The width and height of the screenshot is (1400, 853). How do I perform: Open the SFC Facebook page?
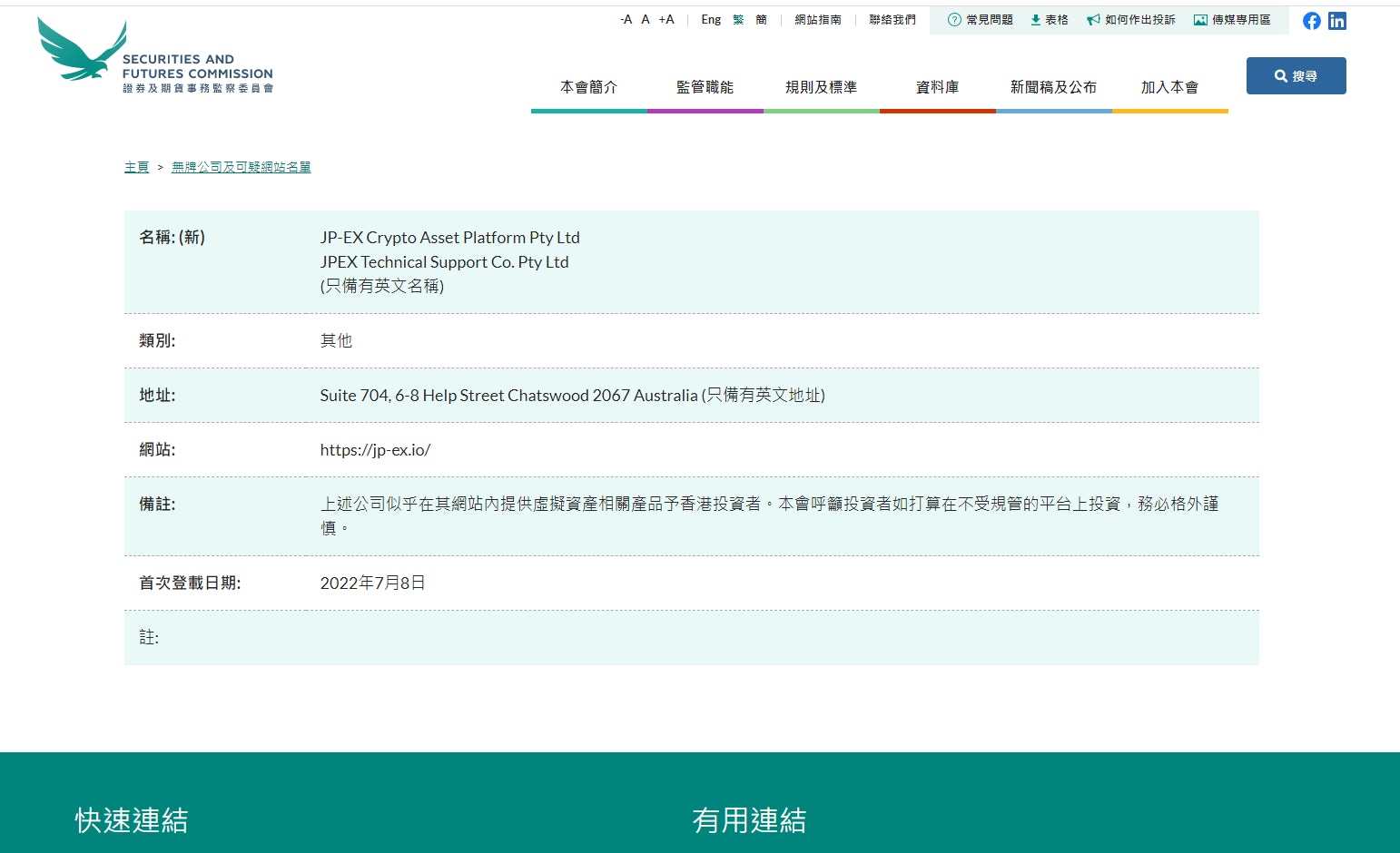click(1311, 20)
